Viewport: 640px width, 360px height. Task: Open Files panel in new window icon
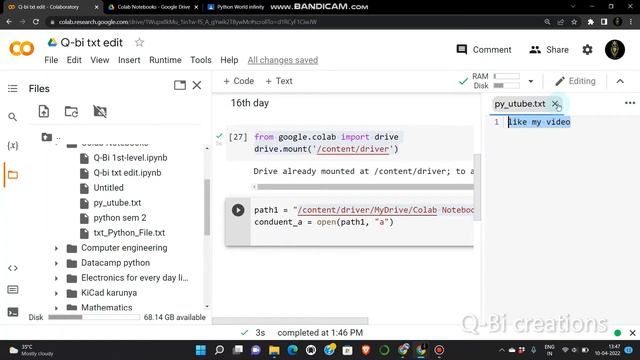point(180,85)
